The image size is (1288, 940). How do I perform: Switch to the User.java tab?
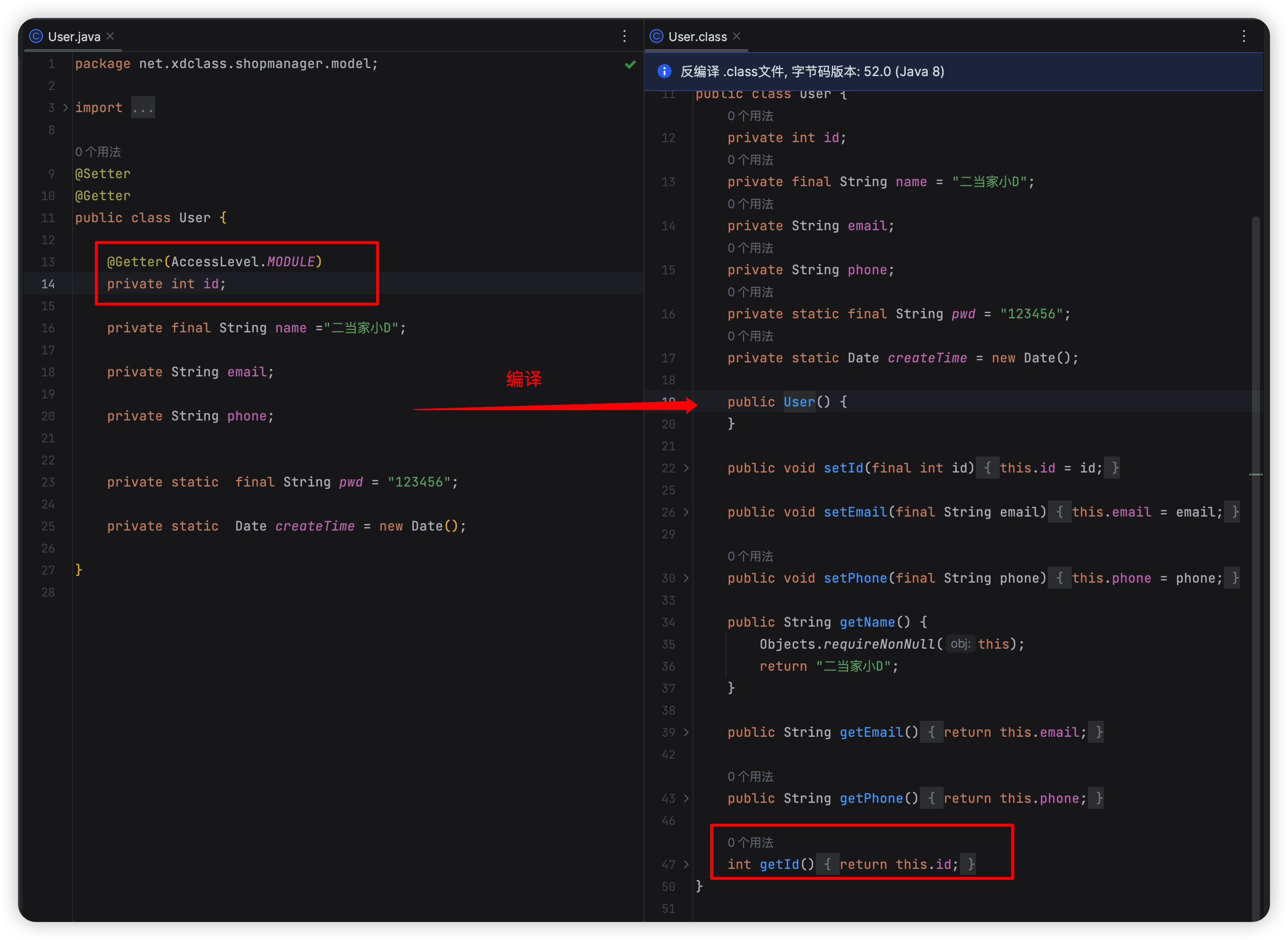[x=74, y=37]
